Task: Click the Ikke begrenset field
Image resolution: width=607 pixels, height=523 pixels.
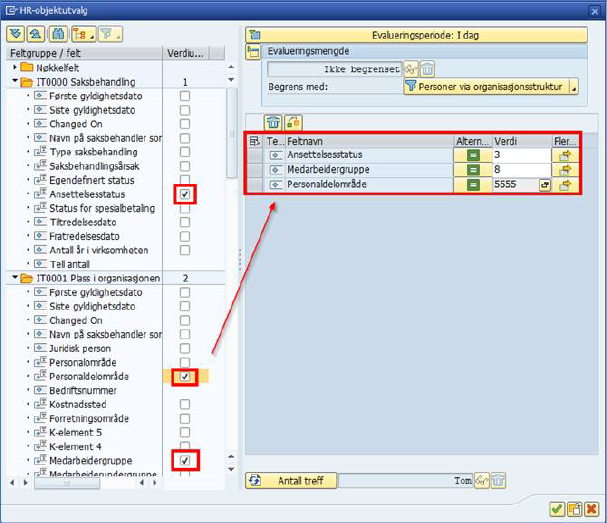Action: (x=335, y=69)
